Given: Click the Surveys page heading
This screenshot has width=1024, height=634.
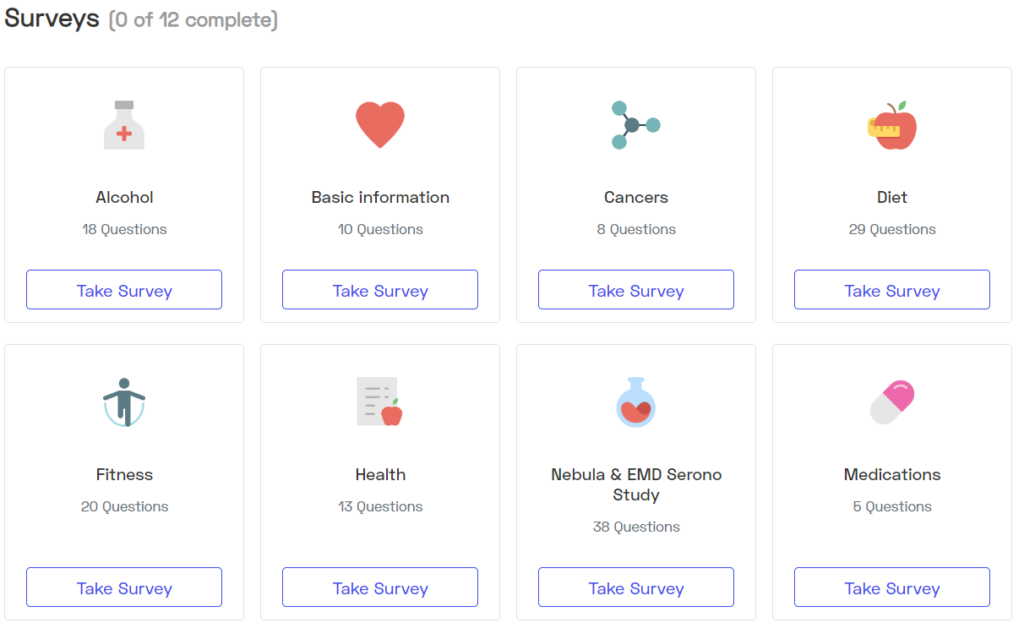Looking at the screenshot, I should click(x=52, y=18).
